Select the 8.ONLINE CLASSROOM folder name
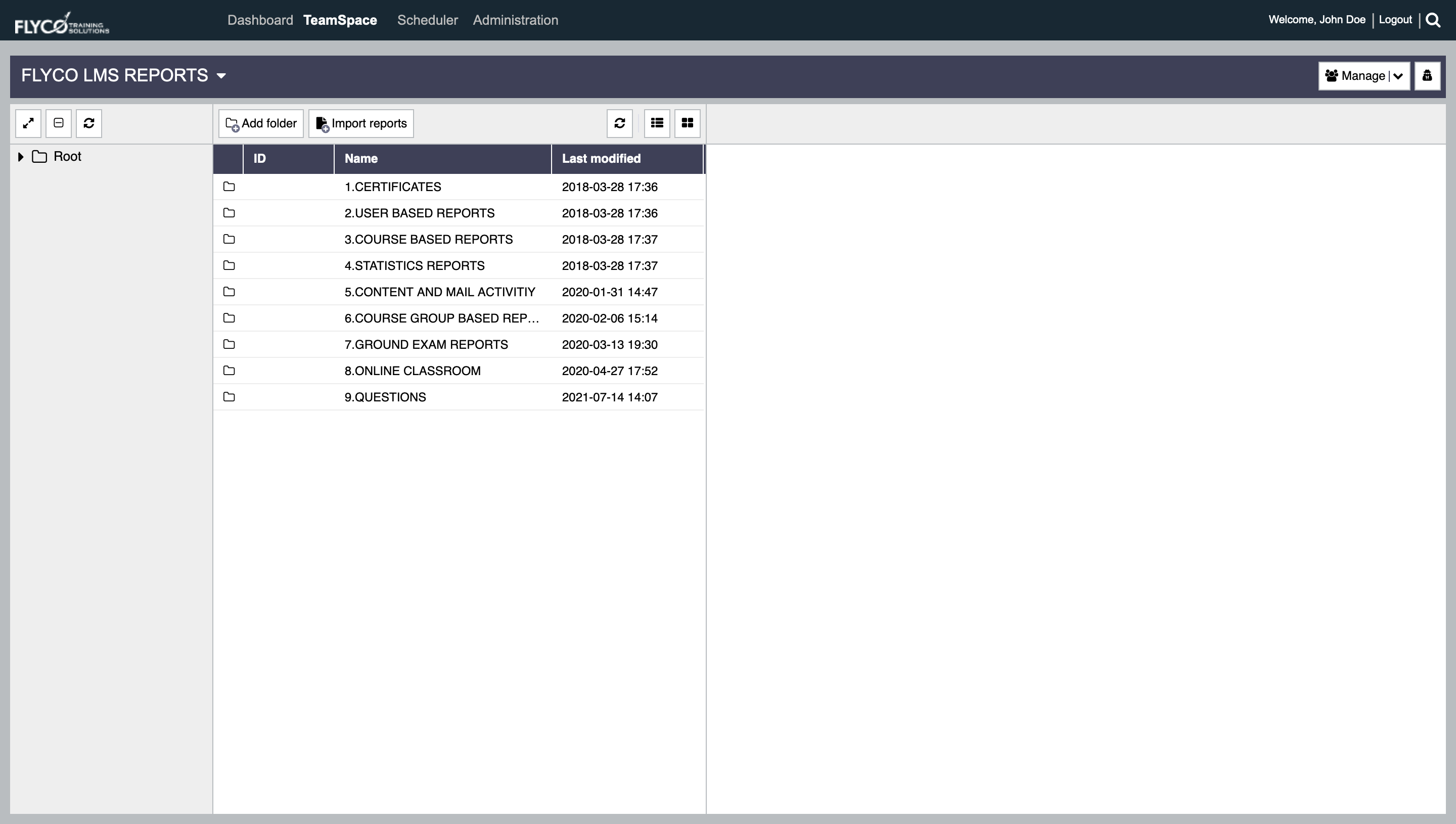The height and width of the screenshot is (824, 1456). [413, 371]
